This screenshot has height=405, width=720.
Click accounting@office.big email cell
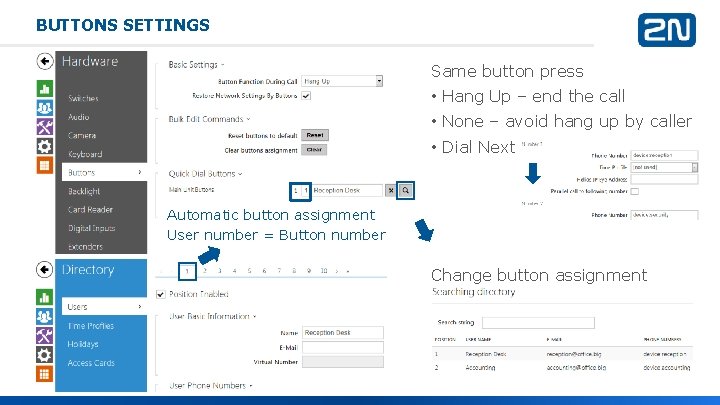[x=576, y=367]
